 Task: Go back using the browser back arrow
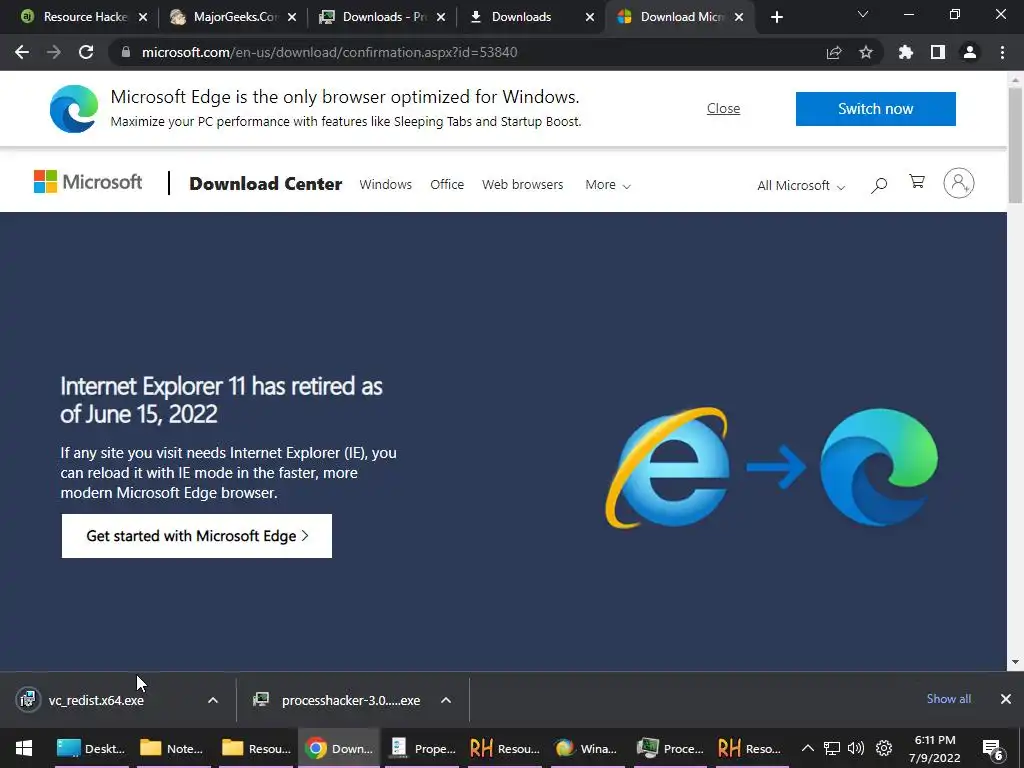[x=22, y=52]
